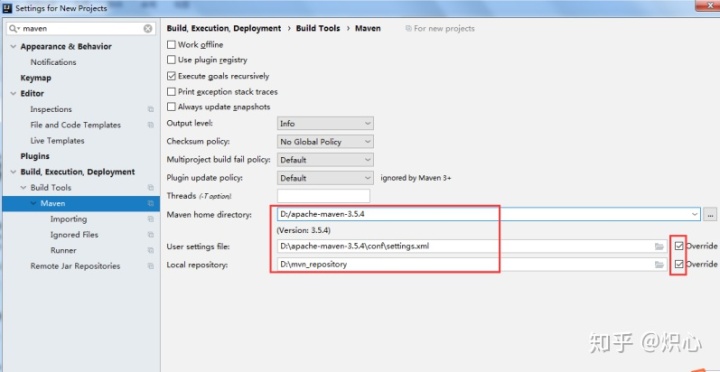
Task: Open the Importing settings page
Action: [x=68, y=219]
